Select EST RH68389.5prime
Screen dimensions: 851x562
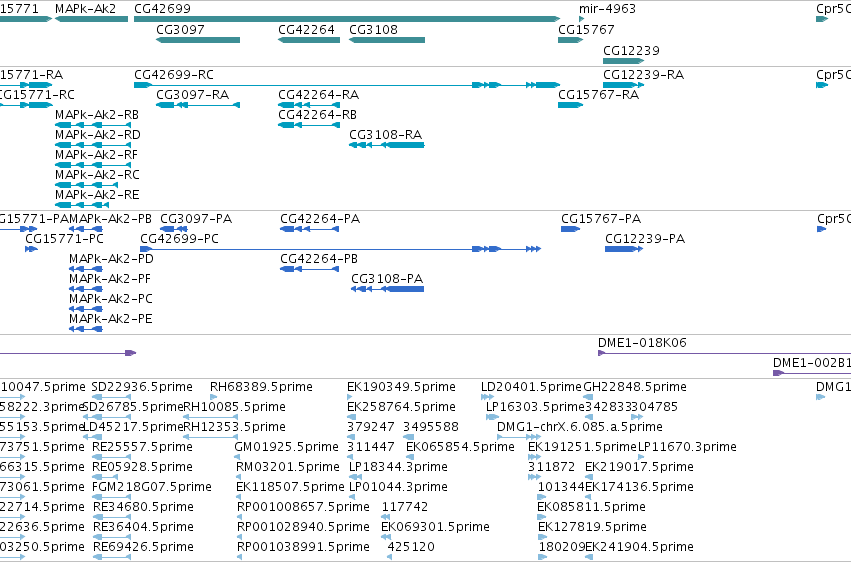point(213,397)
